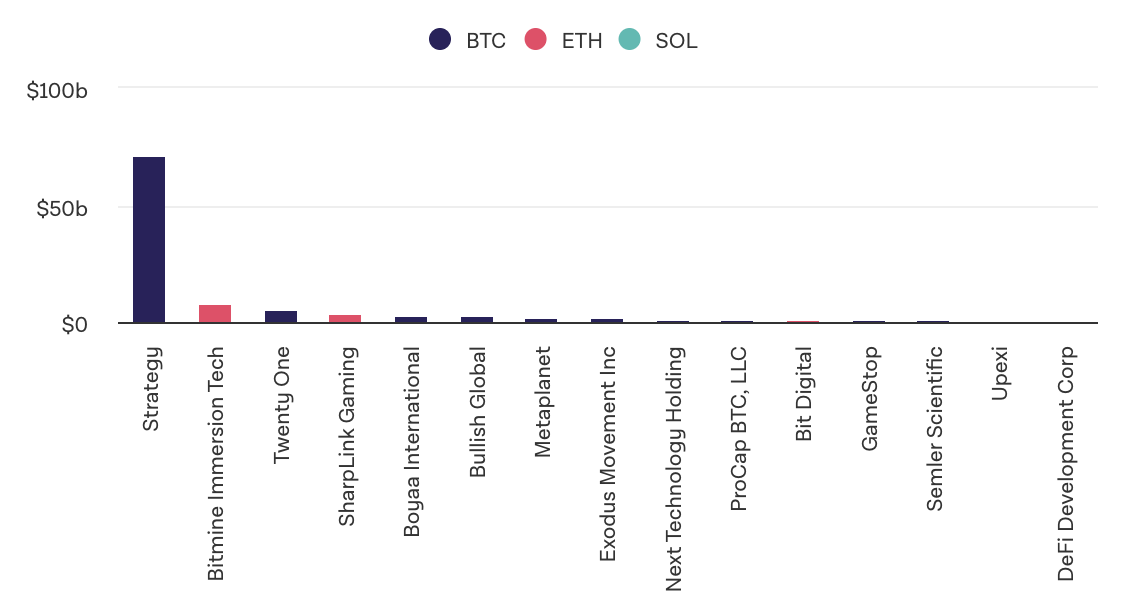Click the Boyaa International bar
This screenshot has height=604, width=1128.
411,320
